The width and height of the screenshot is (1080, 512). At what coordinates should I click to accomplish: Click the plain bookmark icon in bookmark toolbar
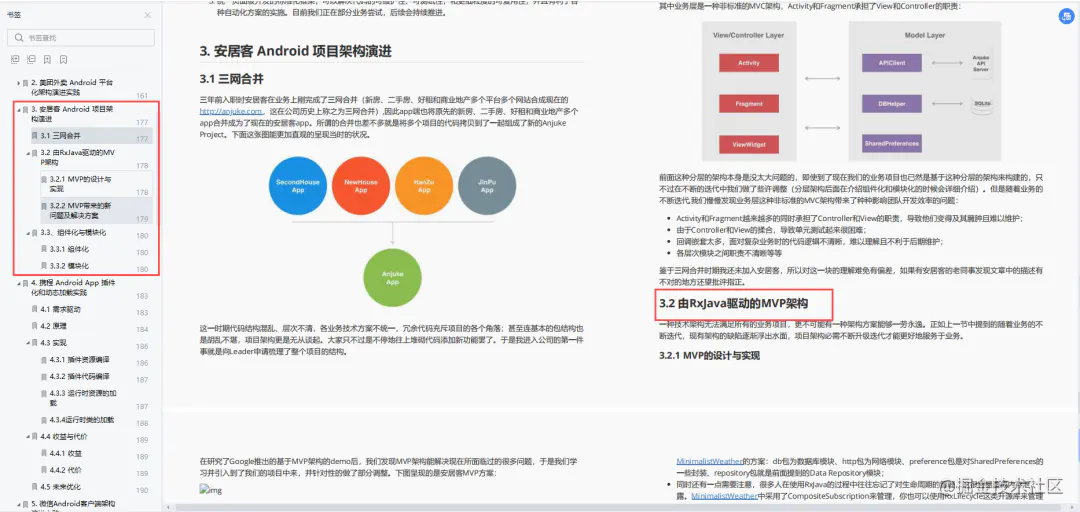(x=63, y=60)
